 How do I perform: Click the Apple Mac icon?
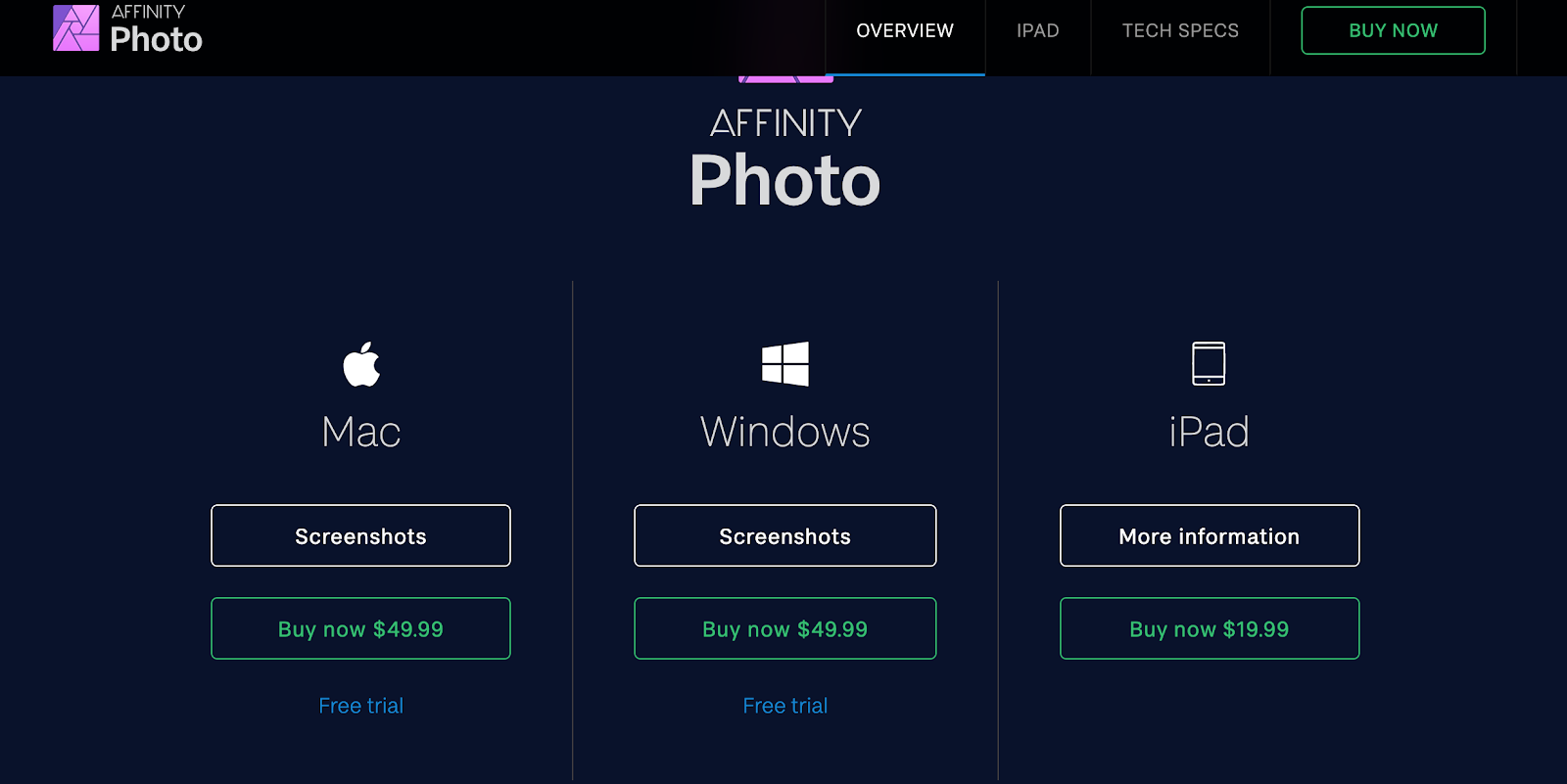(361, 364)
